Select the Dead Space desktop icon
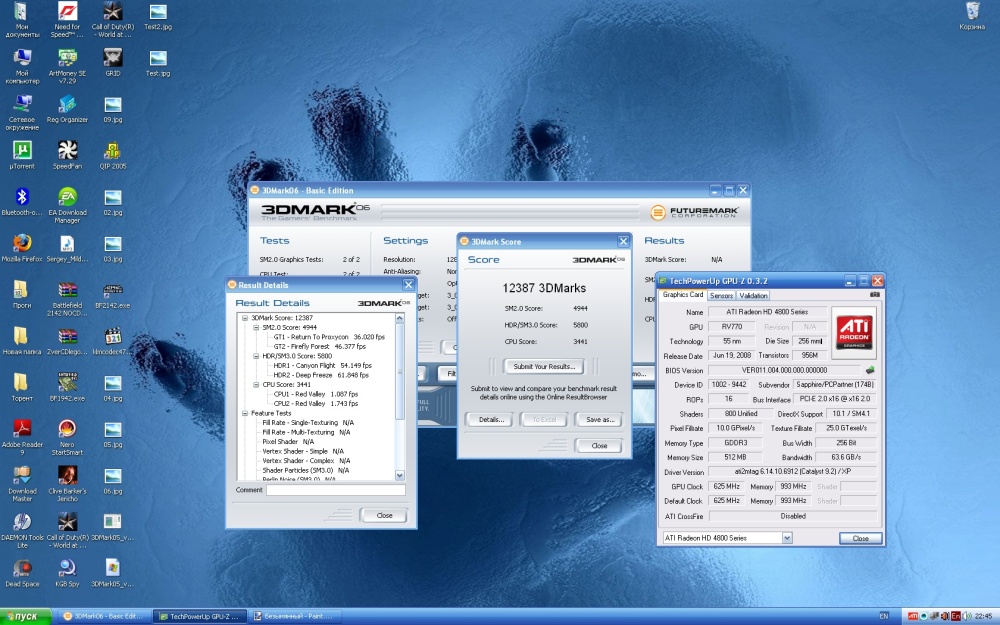The width and height of the screenshot is (1000, 625). [x=22, y=573]
